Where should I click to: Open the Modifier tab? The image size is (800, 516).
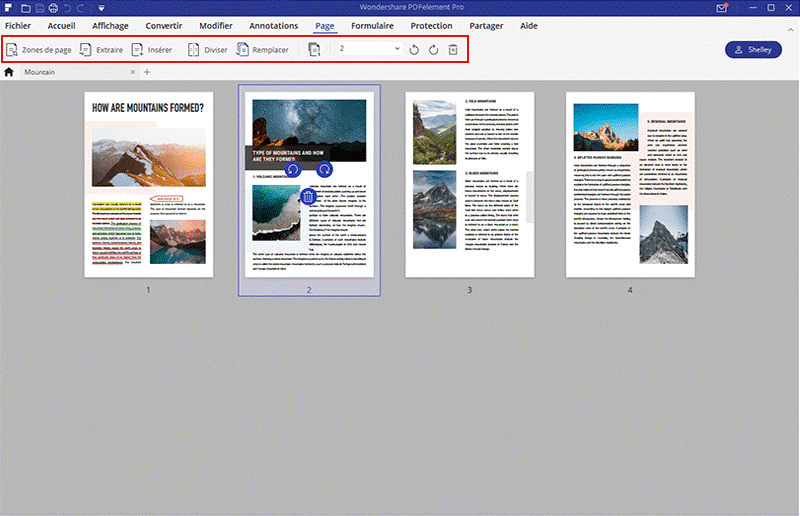[x=216, y=26]
